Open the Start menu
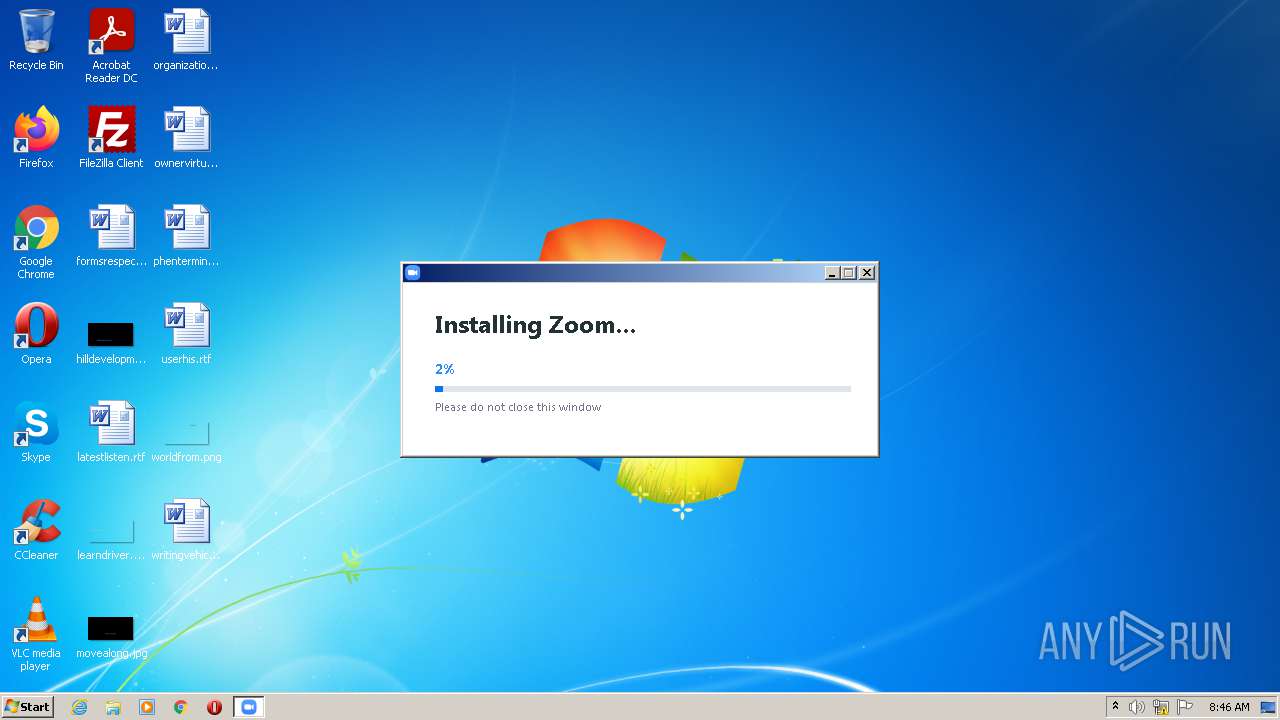Viewport: 1280px width, 720px height. 28,706
